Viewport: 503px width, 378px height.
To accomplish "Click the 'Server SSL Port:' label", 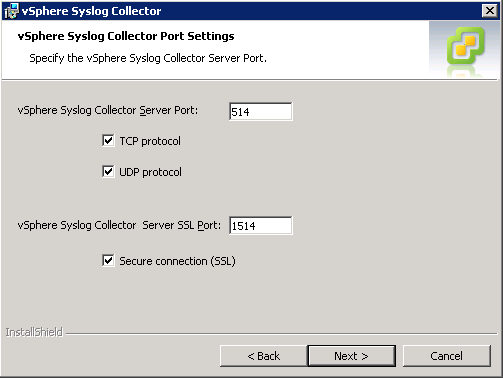I will [x=182, y=225].
